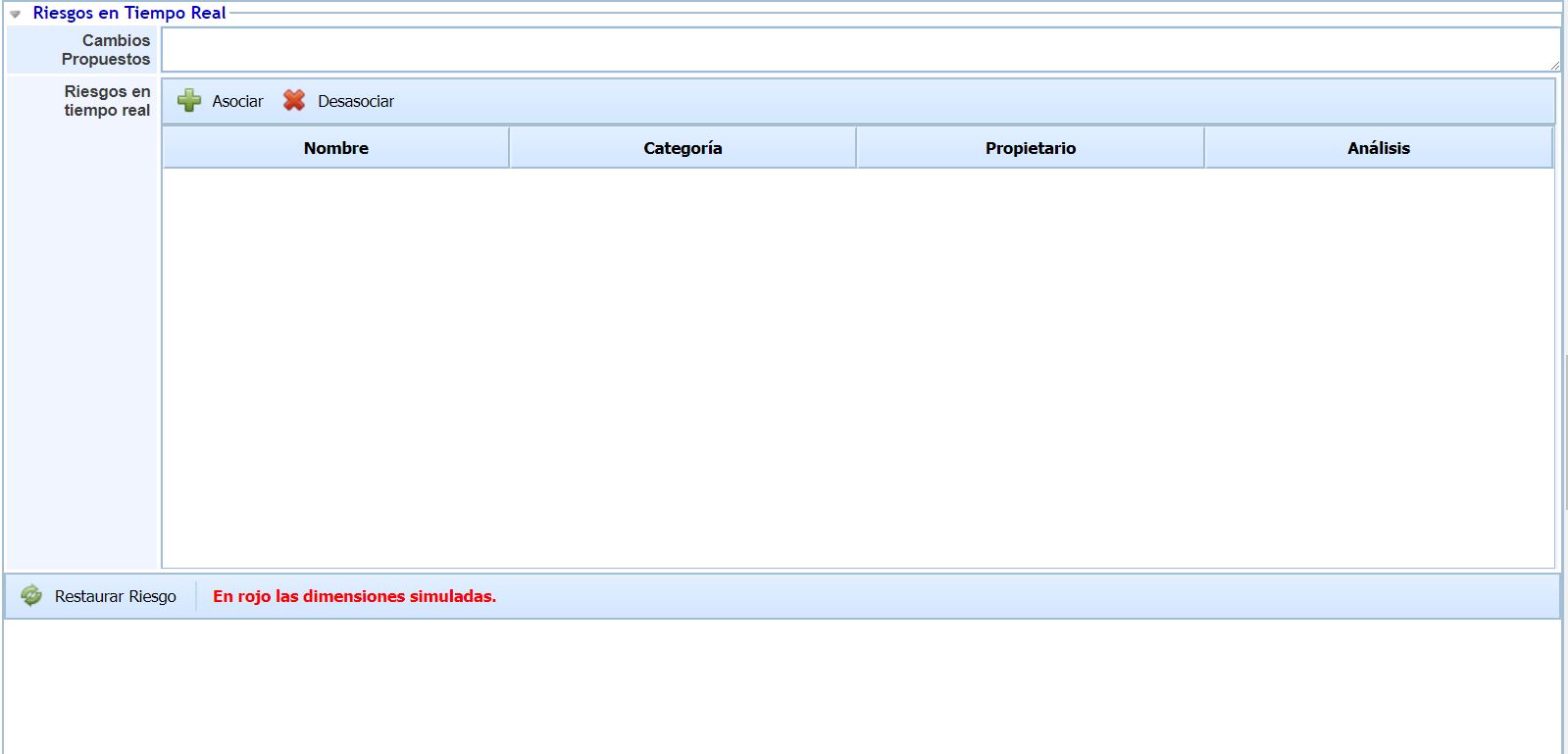Click the text area resize handle

click(1554, 66)
